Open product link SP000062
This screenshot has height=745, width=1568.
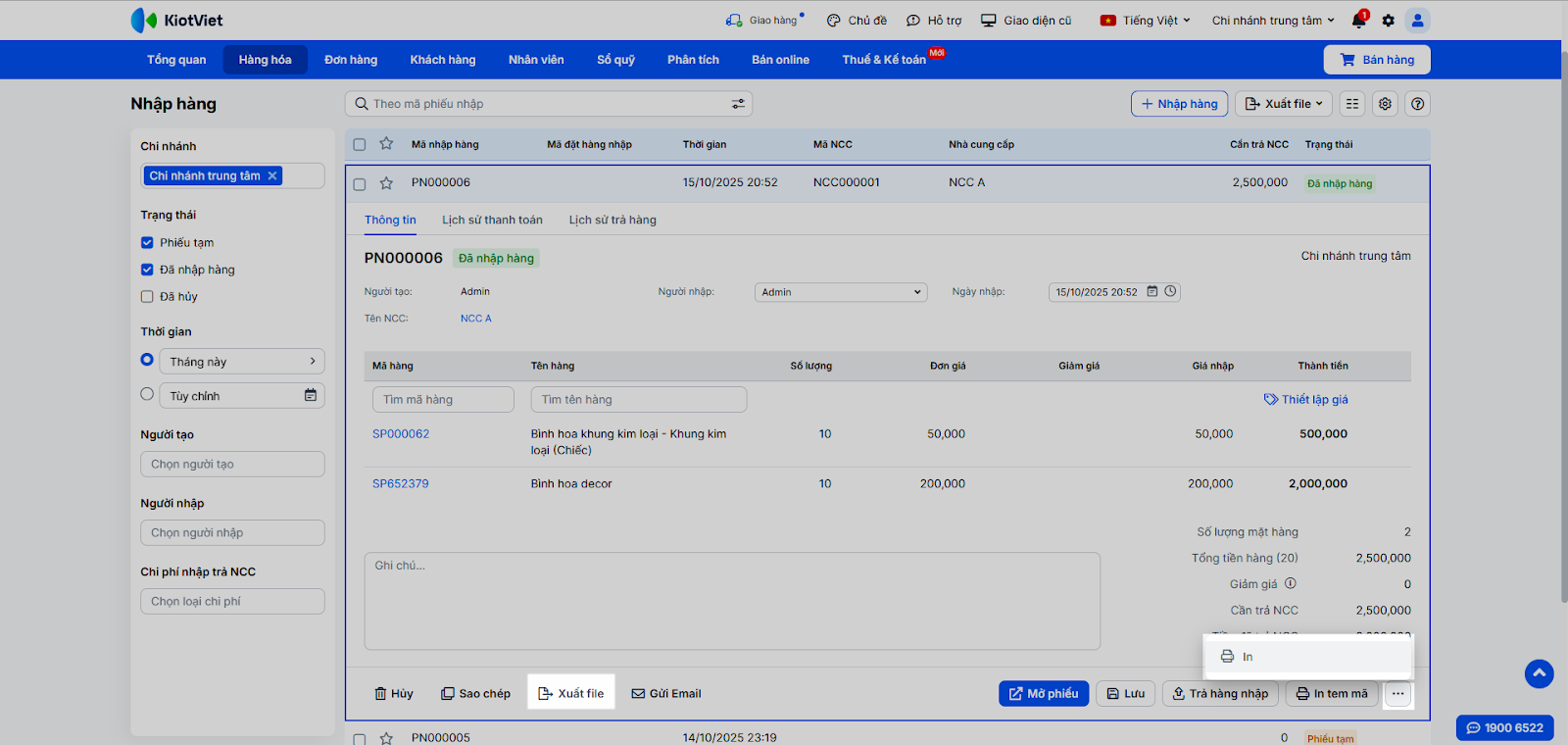[401, 434]
